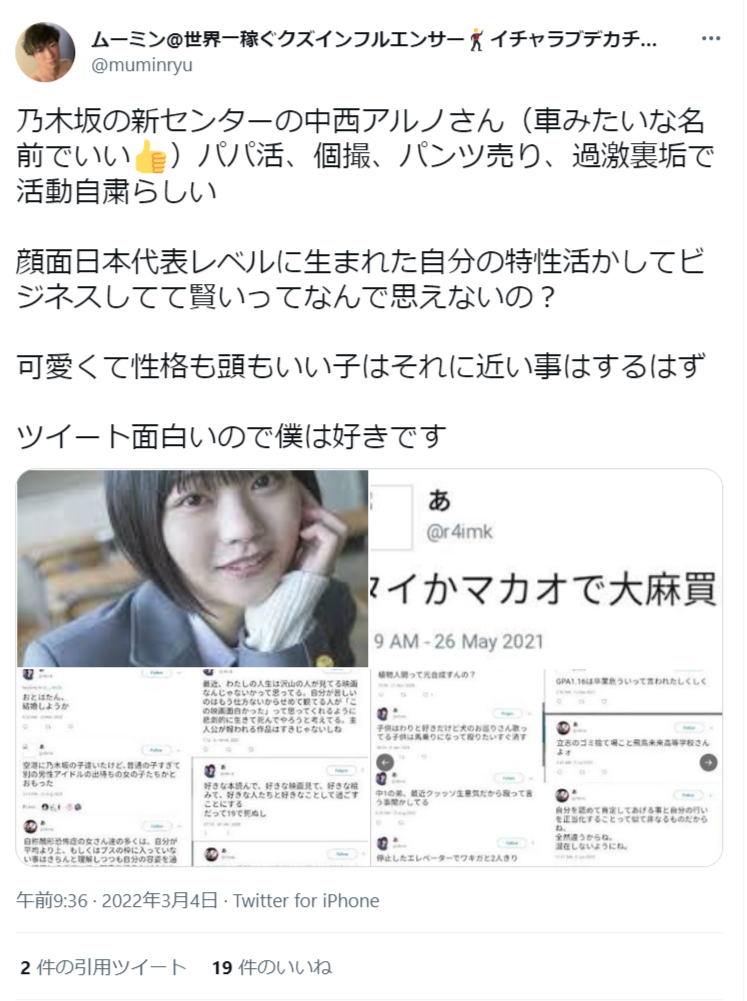This screenshot has height=1001, width=747.
Task: View the 19 件のいいね list
Action: tap(272, 967)
